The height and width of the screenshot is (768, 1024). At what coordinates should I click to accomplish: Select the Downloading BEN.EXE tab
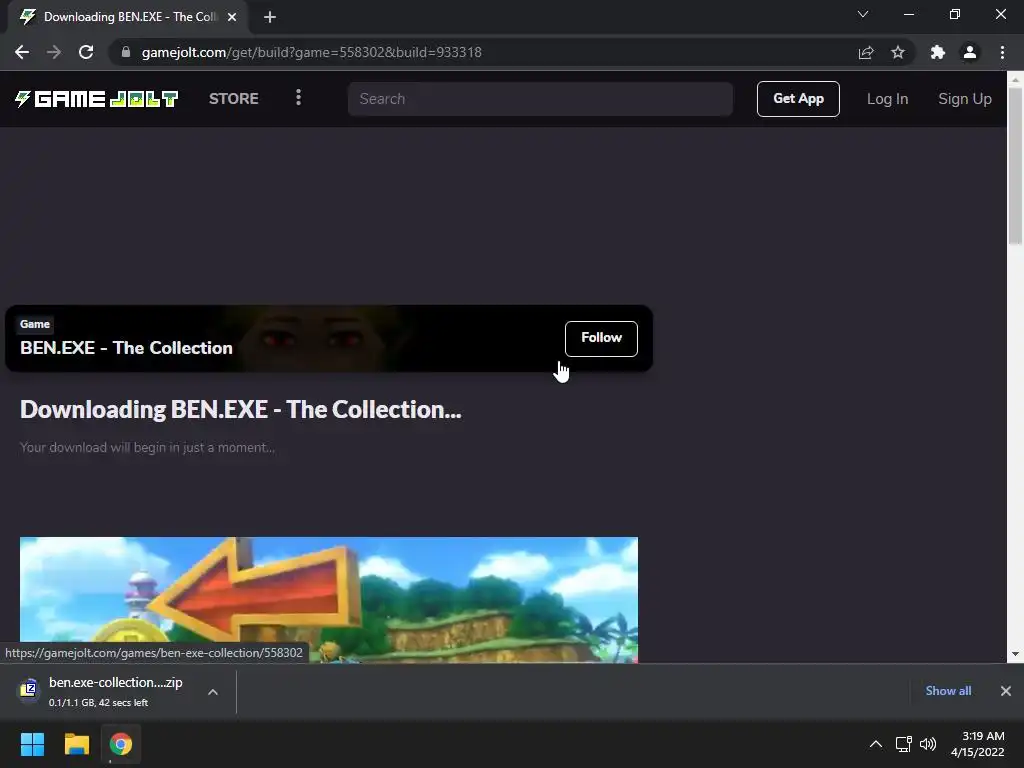click(128, 17)
